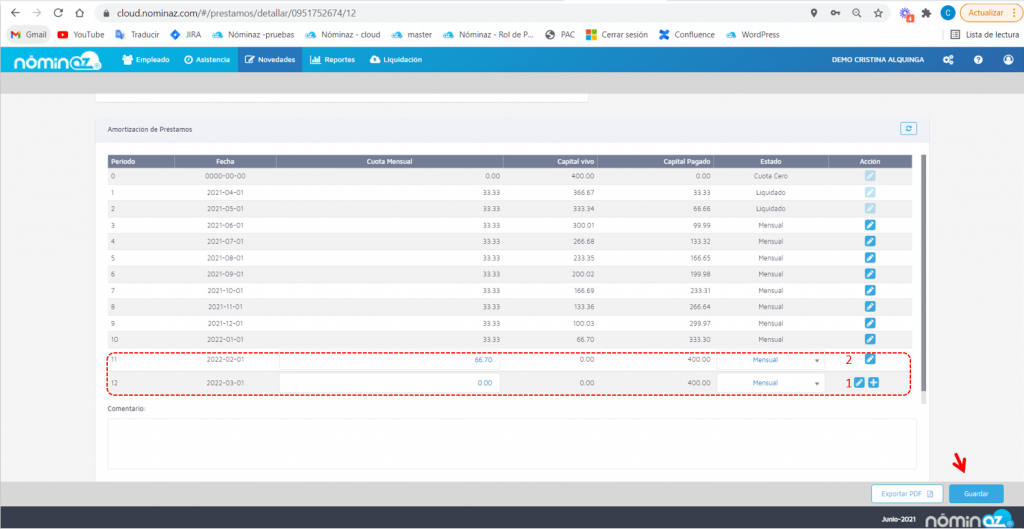Open the browser profile avatar C
The width and height of the screenshot is (1024, 529).
coord(948,13)
